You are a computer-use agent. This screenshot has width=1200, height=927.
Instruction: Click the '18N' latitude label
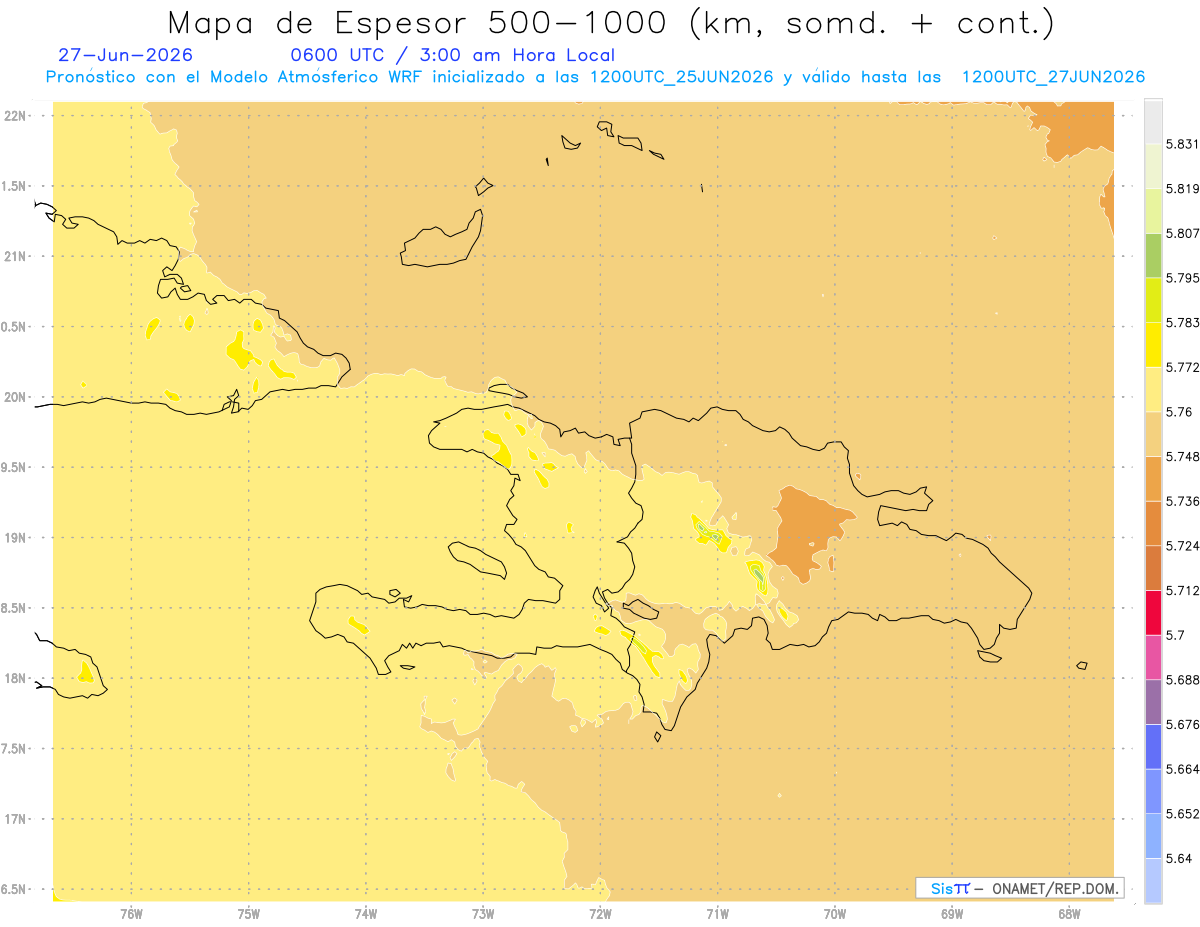tap(15, 679)
